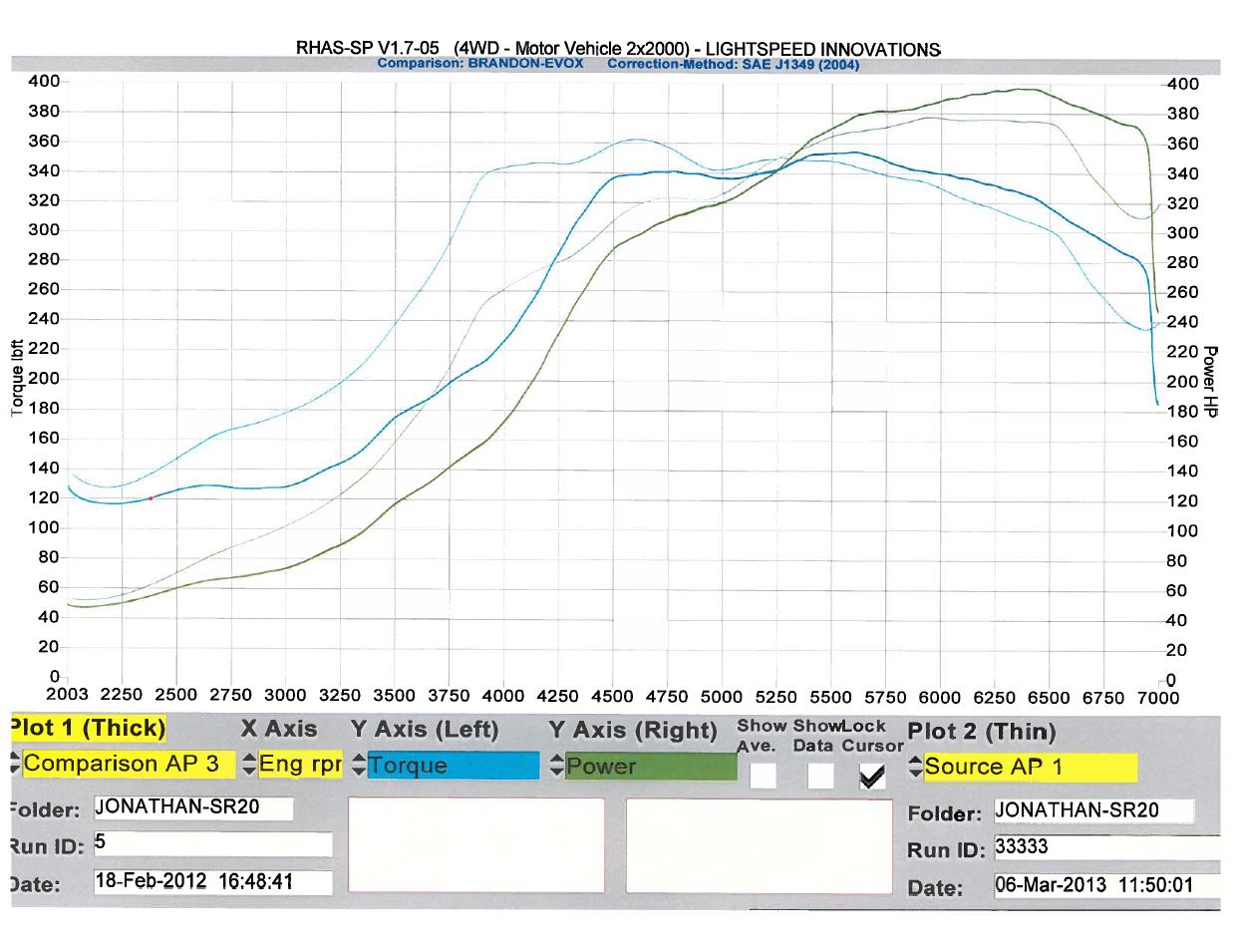This screenshot has height=952, width=1234.
Task: Click the Comparison: BRANDON-EVOX text
Action: tap(480, 64)
